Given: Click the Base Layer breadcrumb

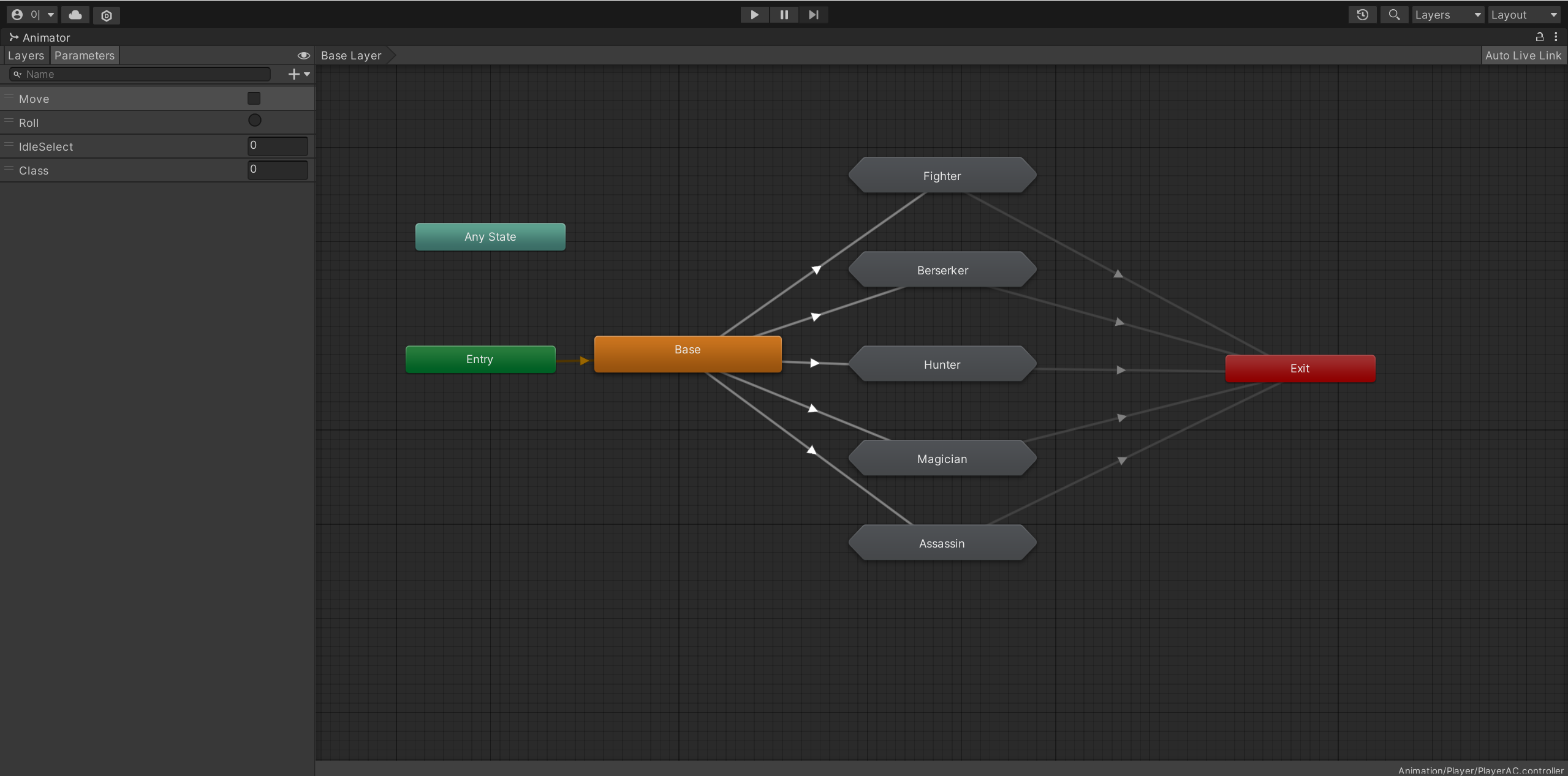Looking at the screenshot, I should [x=351, y=55].
